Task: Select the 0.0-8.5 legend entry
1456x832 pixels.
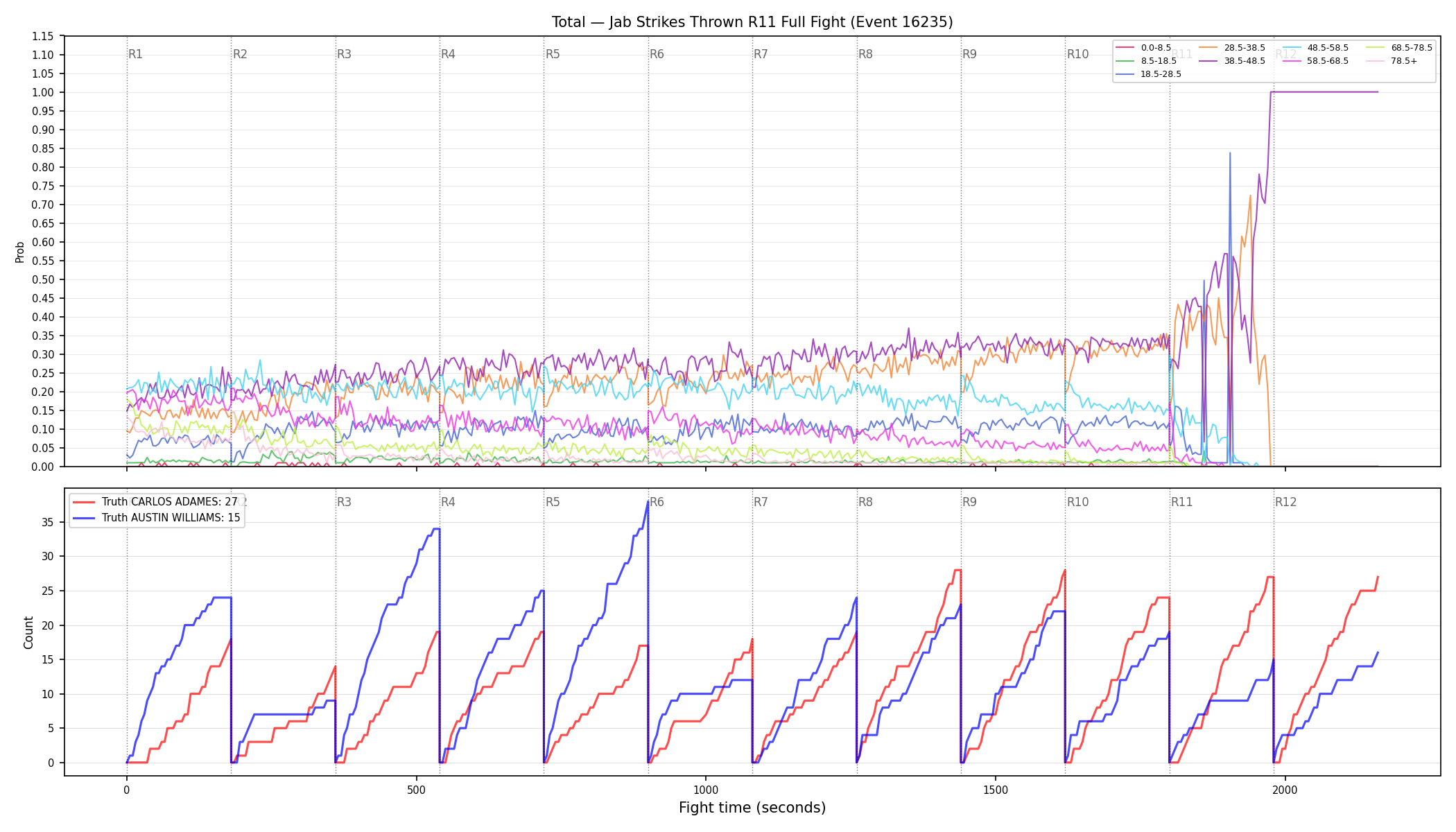Action: (1144, 48)
